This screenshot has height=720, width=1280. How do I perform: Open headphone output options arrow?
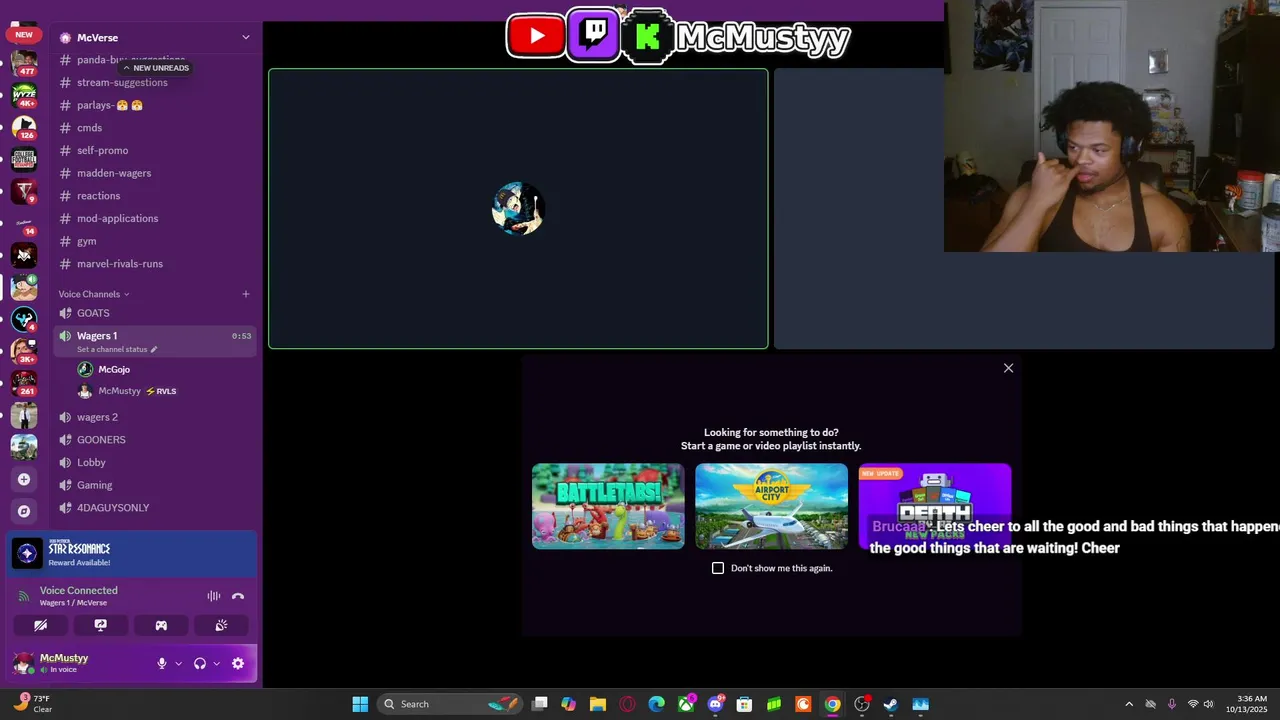tap(216, 663)
